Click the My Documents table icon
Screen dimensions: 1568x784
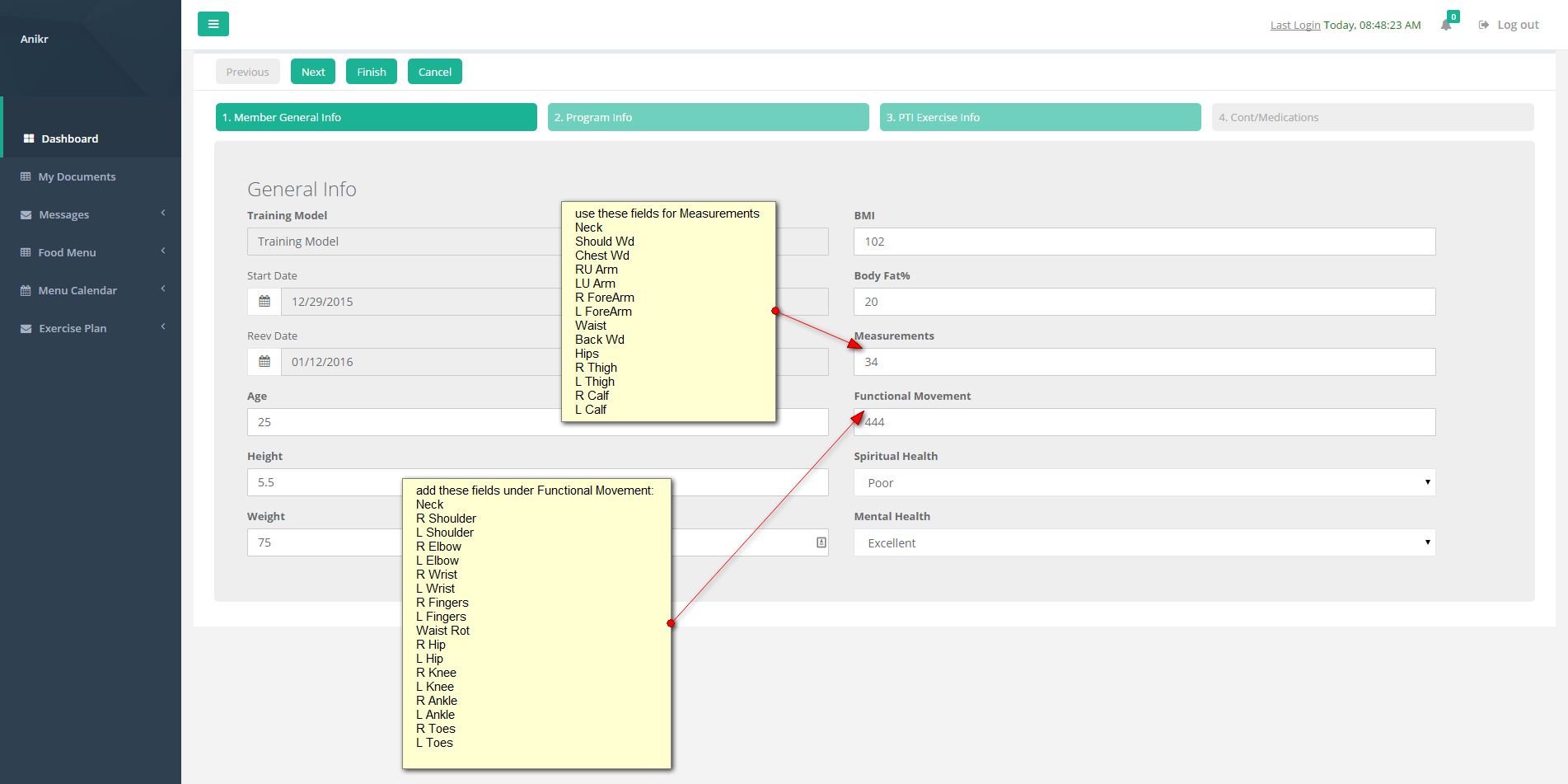pyautogui.click(x=26, y=176)
